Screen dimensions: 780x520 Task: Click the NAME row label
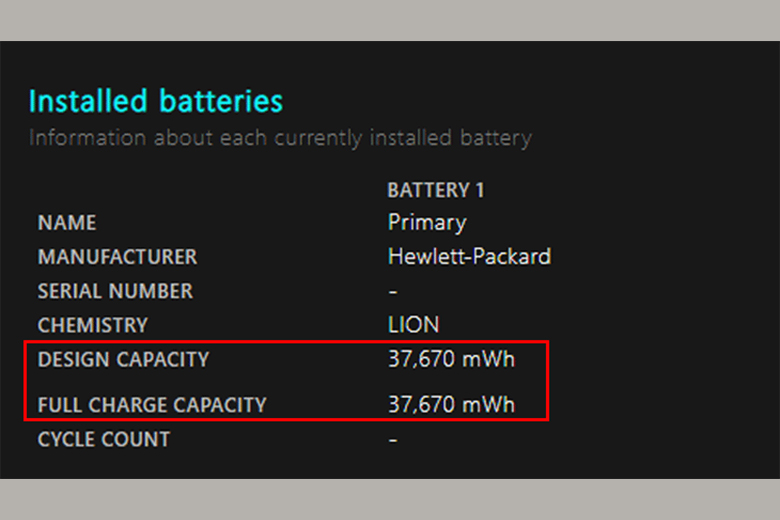click(67, 223)
